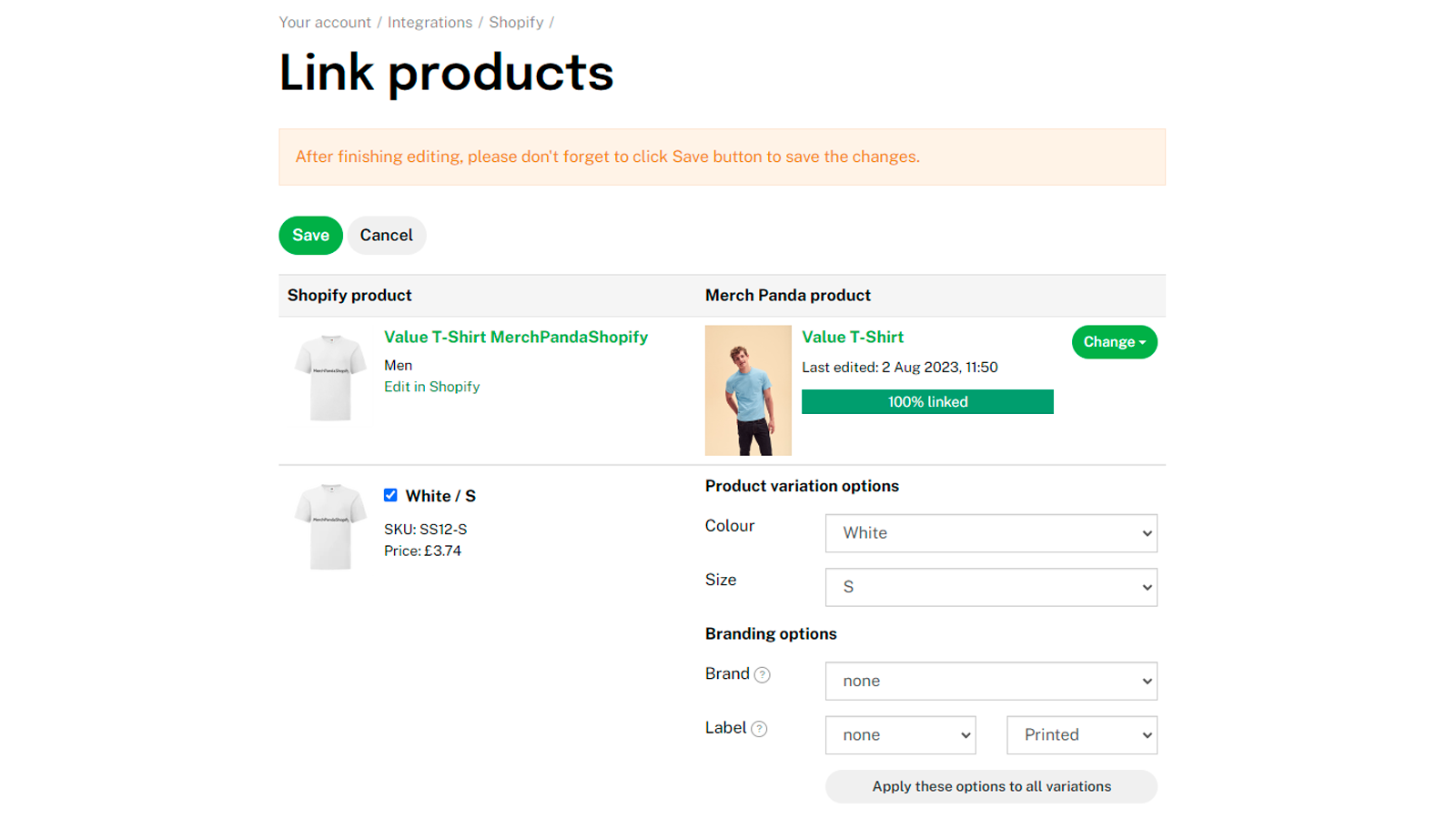This screenshot has width=1456, height=819.
Task: Open the Size dropdown showing S
Action: (991, 587)
